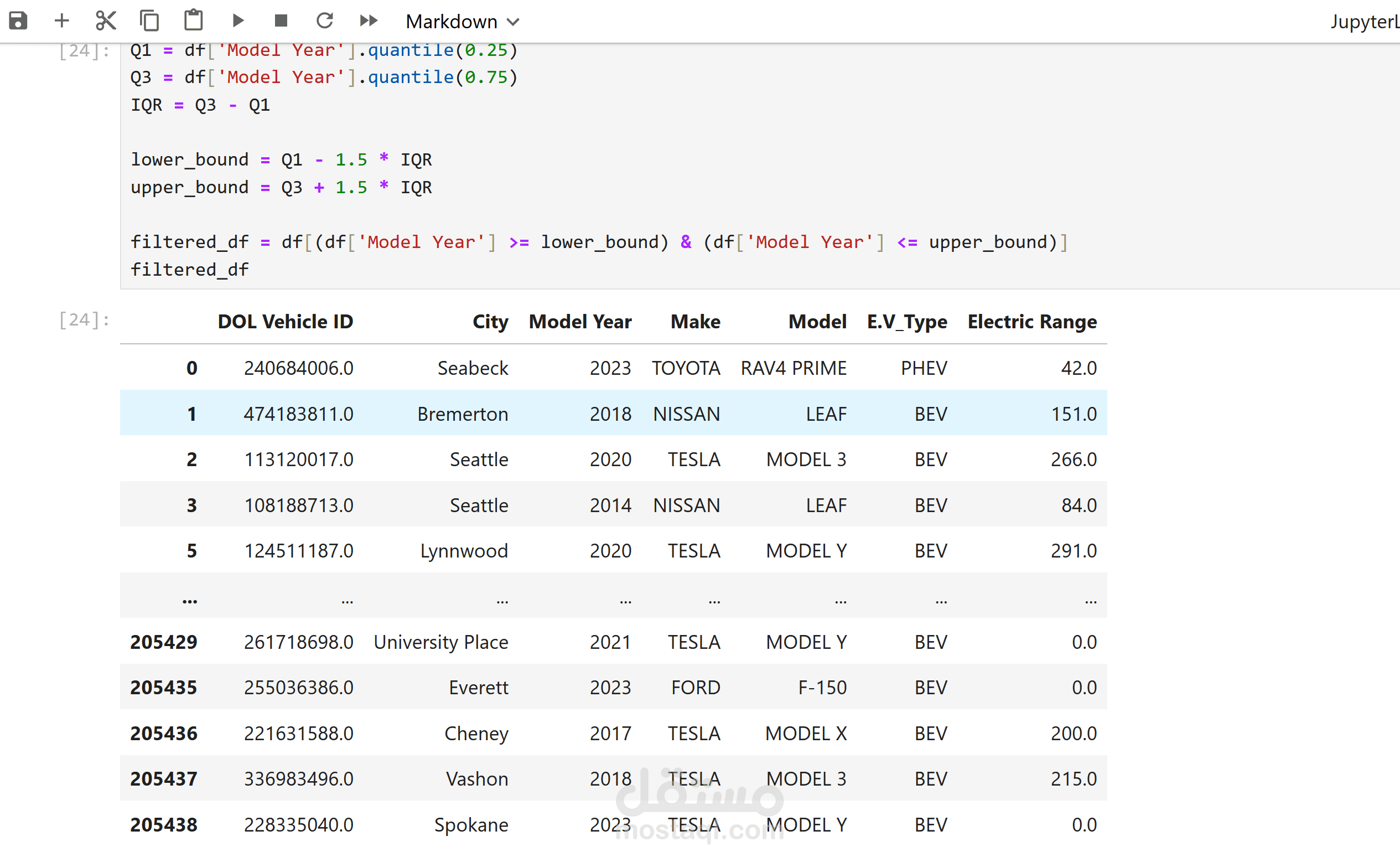This screenshot has width=1400, height=862.
Task: Click the filtered_df line in code cell
Action: pyautogui.click(x=190, y=270)
